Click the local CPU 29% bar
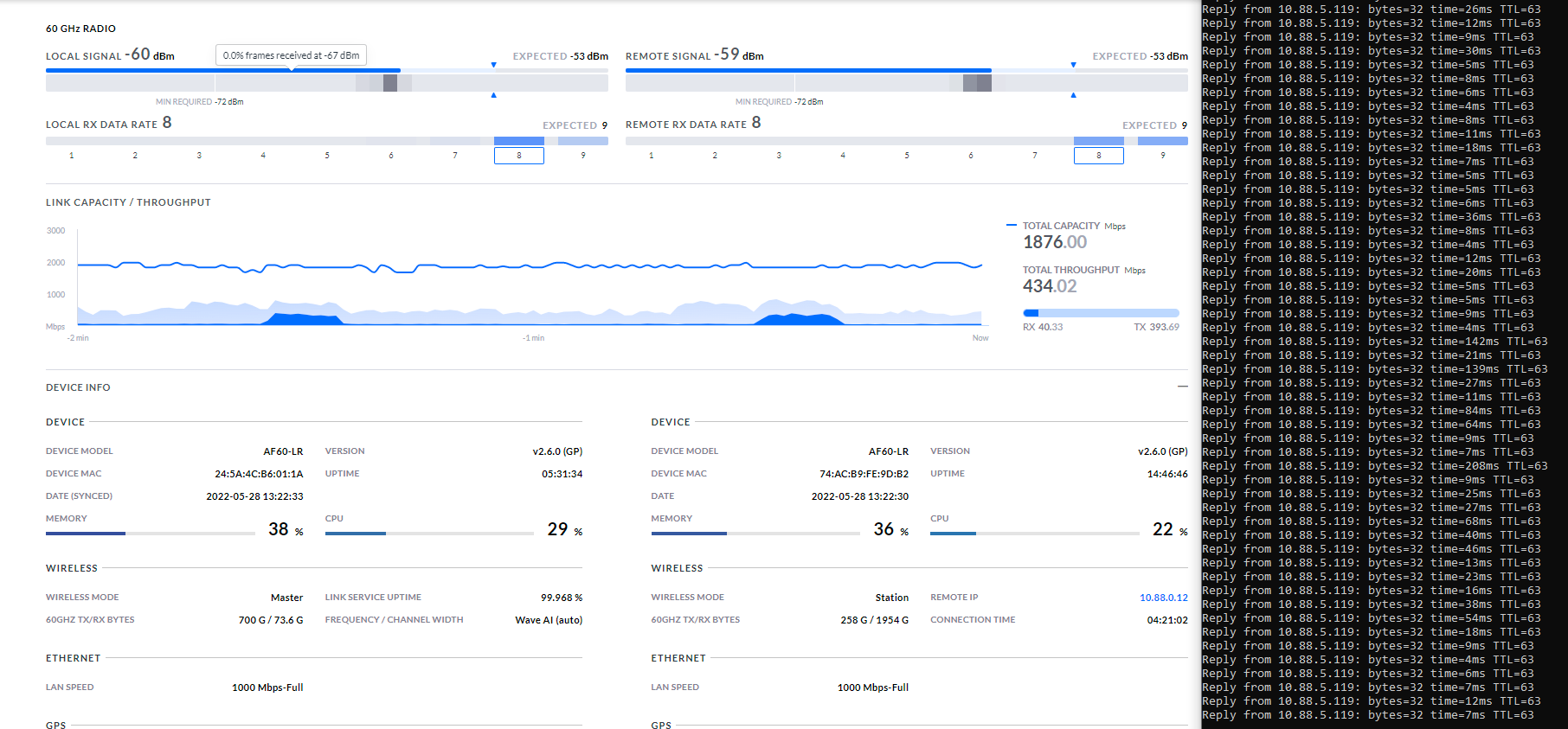 coord(429,534)
